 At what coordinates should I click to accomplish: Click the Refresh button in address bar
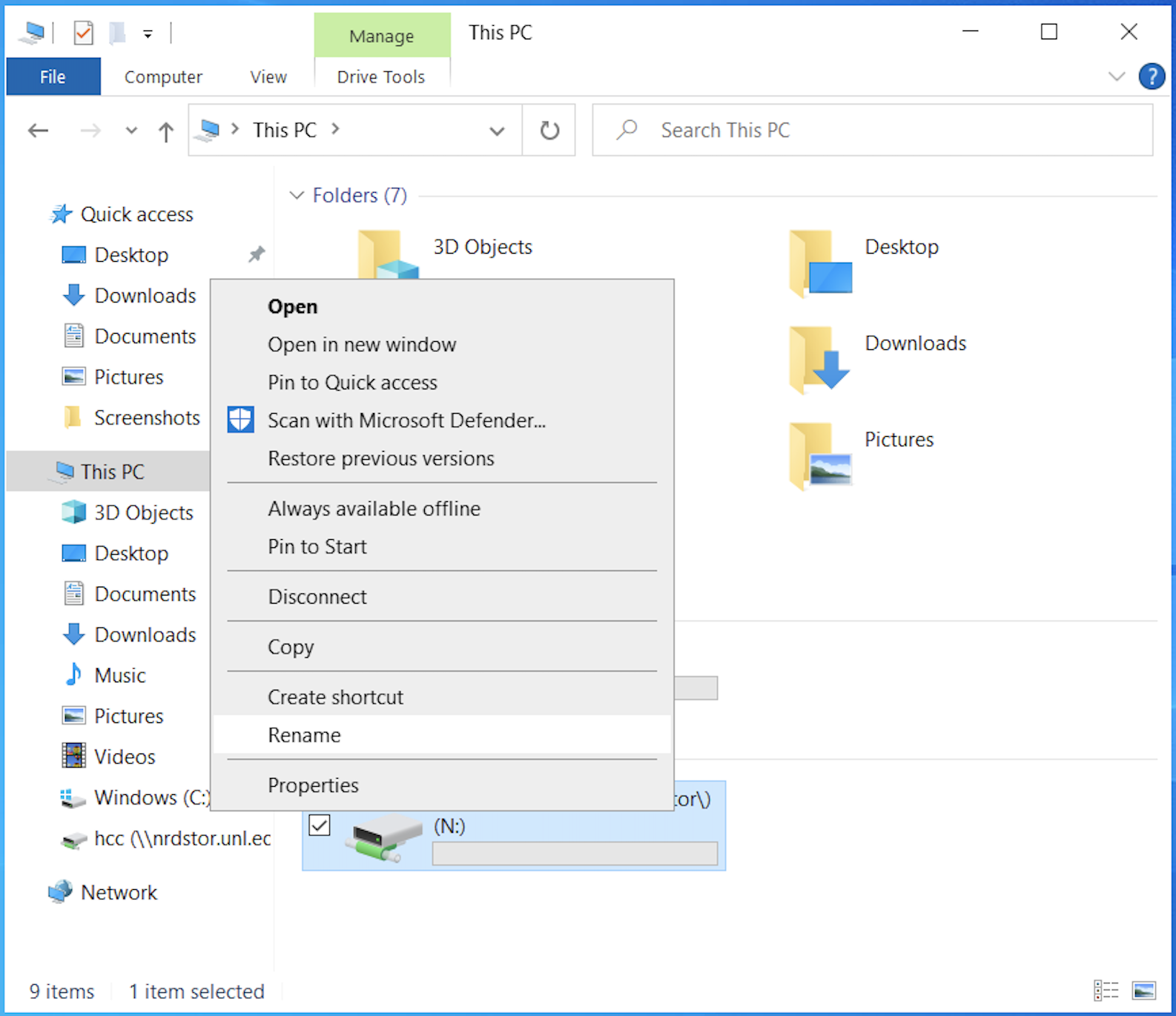click(549, 131)
